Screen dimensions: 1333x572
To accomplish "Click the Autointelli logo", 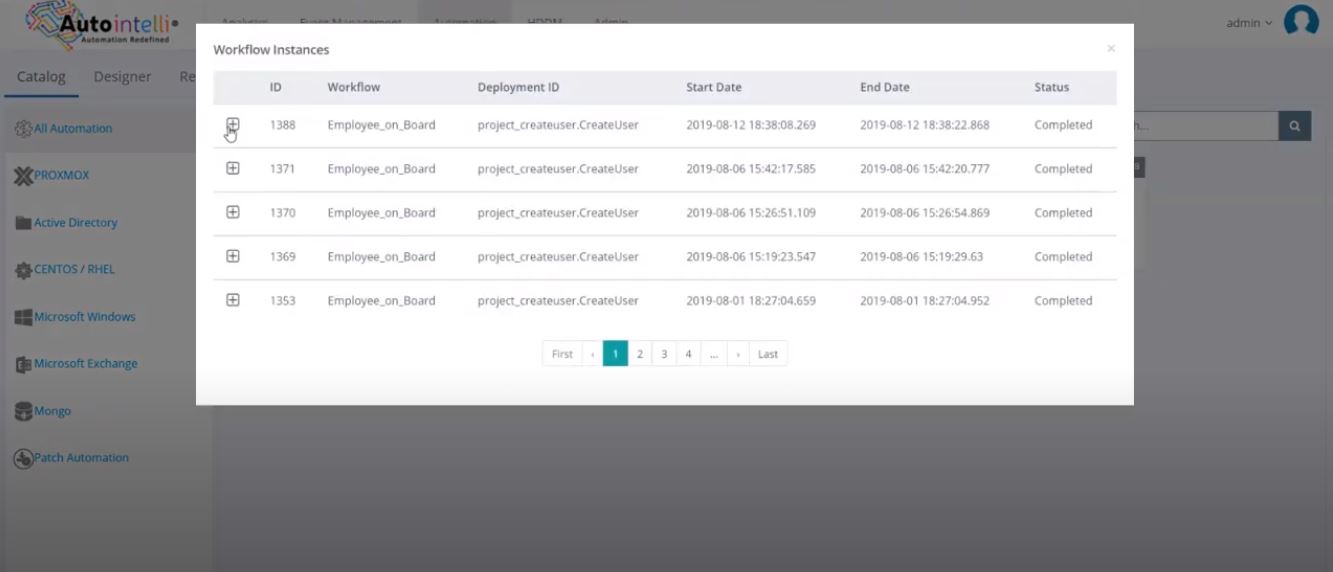I will point(102,26).
